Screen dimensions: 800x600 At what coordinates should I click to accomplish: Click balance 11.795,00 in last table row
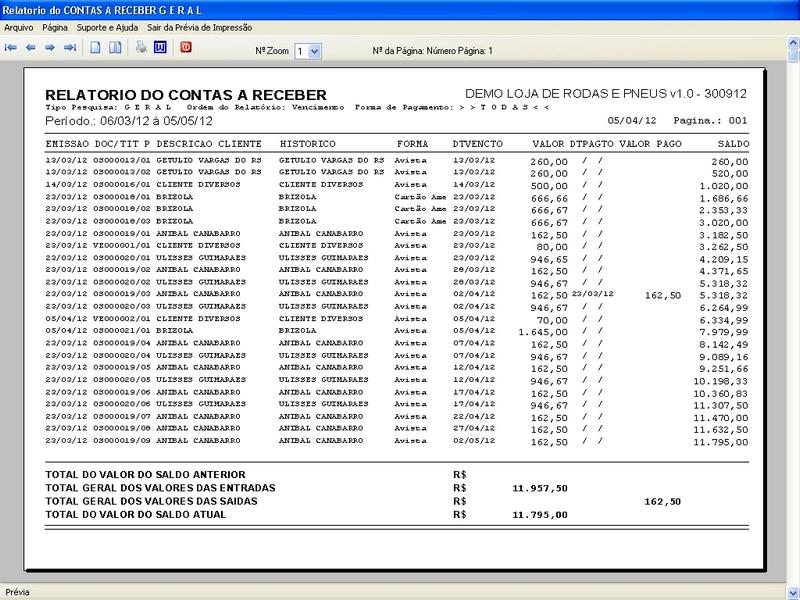pyautogui.click(x=720, y=442)
